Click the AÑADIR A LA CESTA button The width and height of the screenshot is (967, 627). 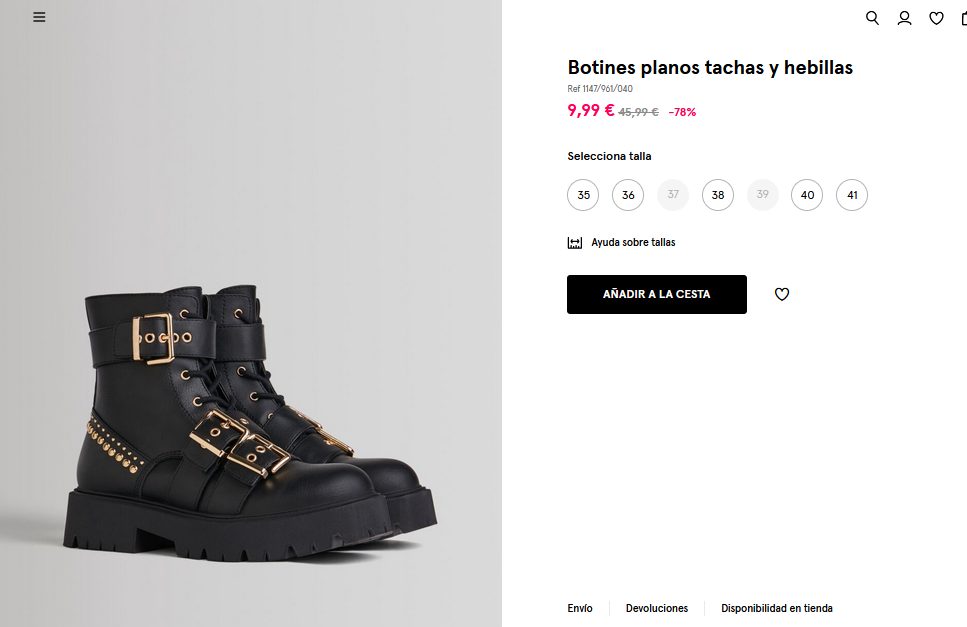[656, 294]
